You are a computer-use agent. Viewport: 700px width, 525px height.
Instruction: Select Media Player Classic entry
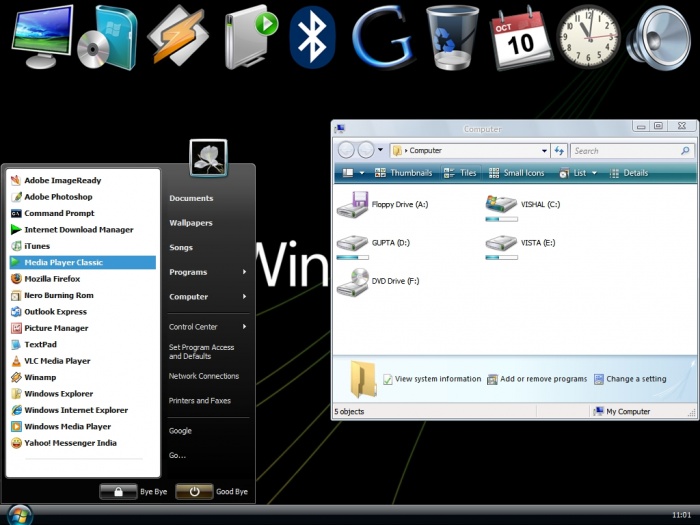point(83,262)
